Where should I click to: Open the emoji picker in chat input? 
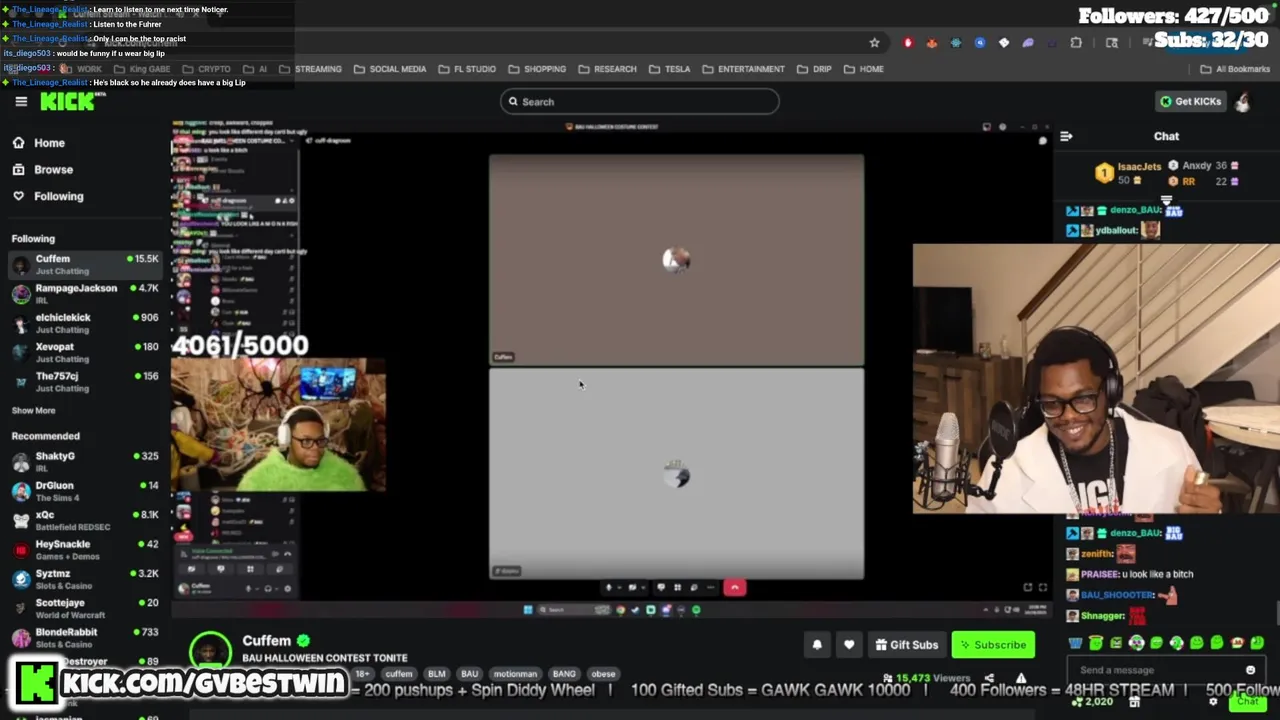[x=1250, y=670]
